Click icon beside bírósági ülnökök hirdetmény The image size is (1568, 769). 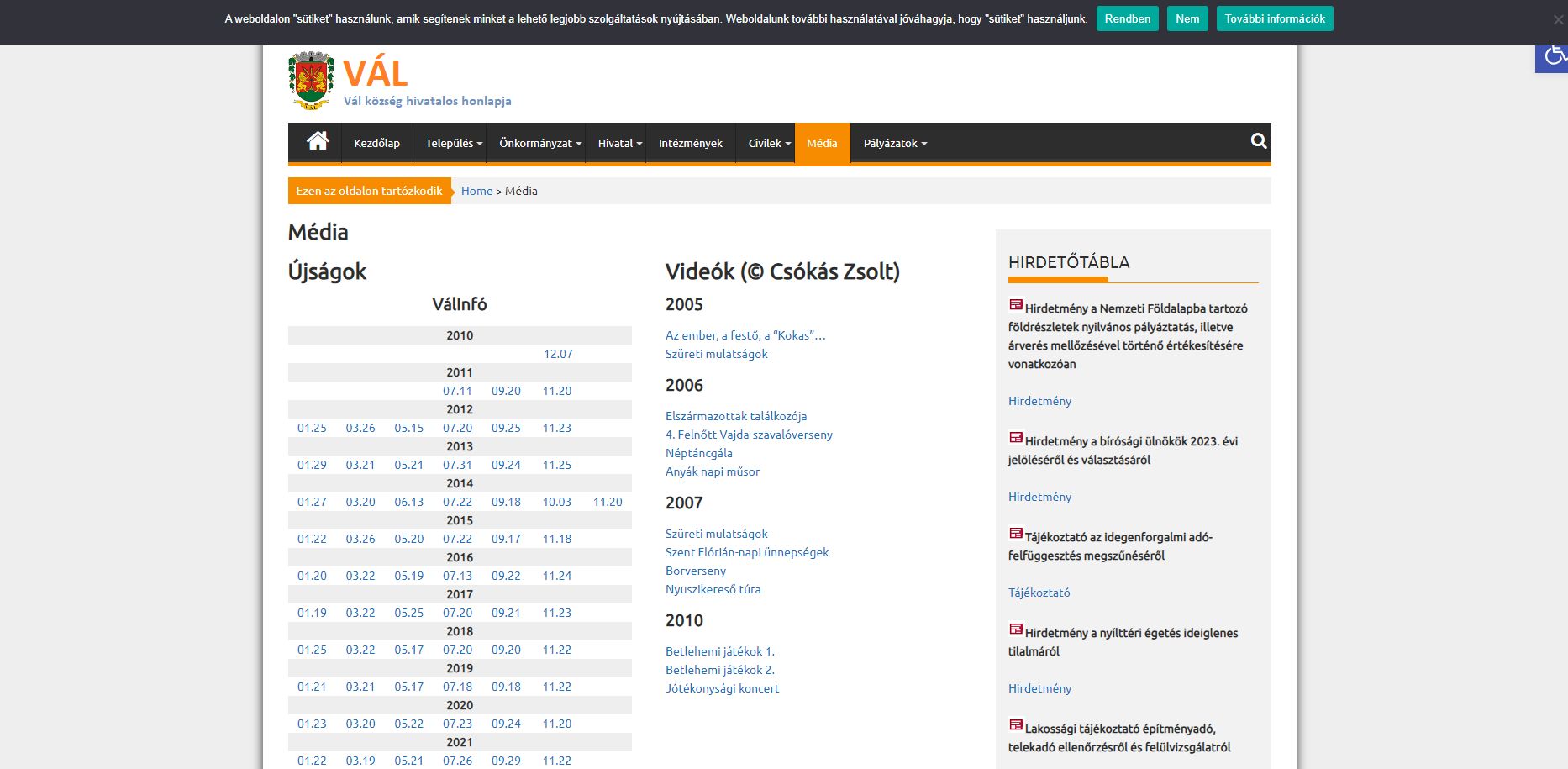1016,438
